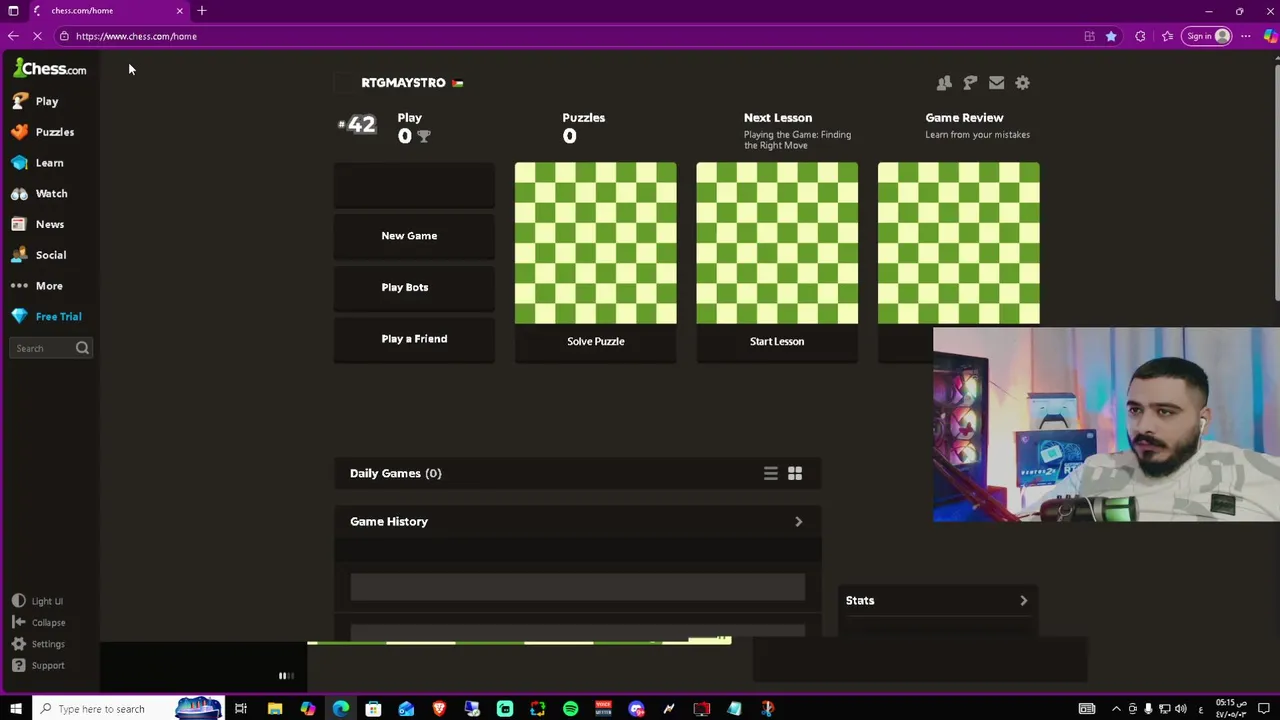Image resolution: width=1280 pixels, height=720 pixels.
Task: Click the Start Lesson button
Action: point(777,341)
